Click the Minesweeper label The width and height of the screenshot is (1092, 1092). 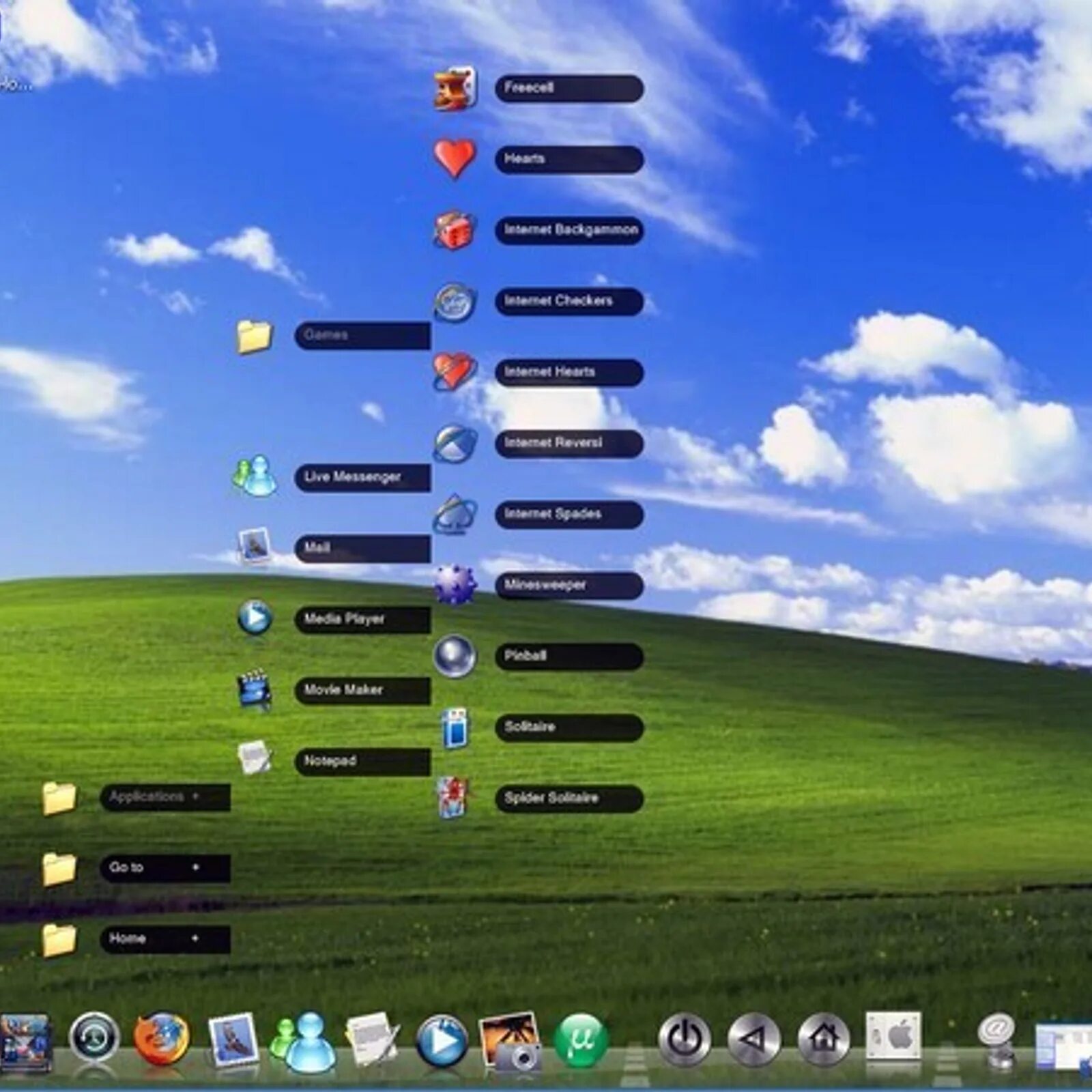569,585
